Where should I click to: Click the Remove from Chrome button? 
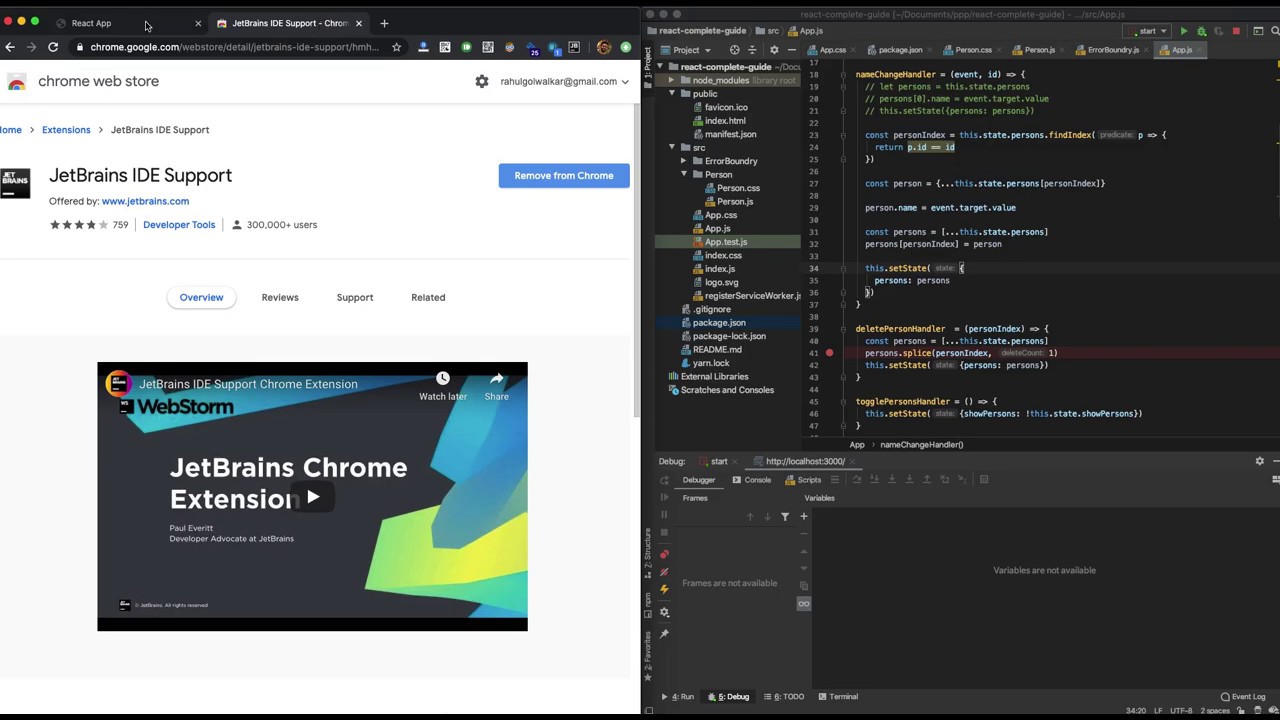click(x=564, y=176)
